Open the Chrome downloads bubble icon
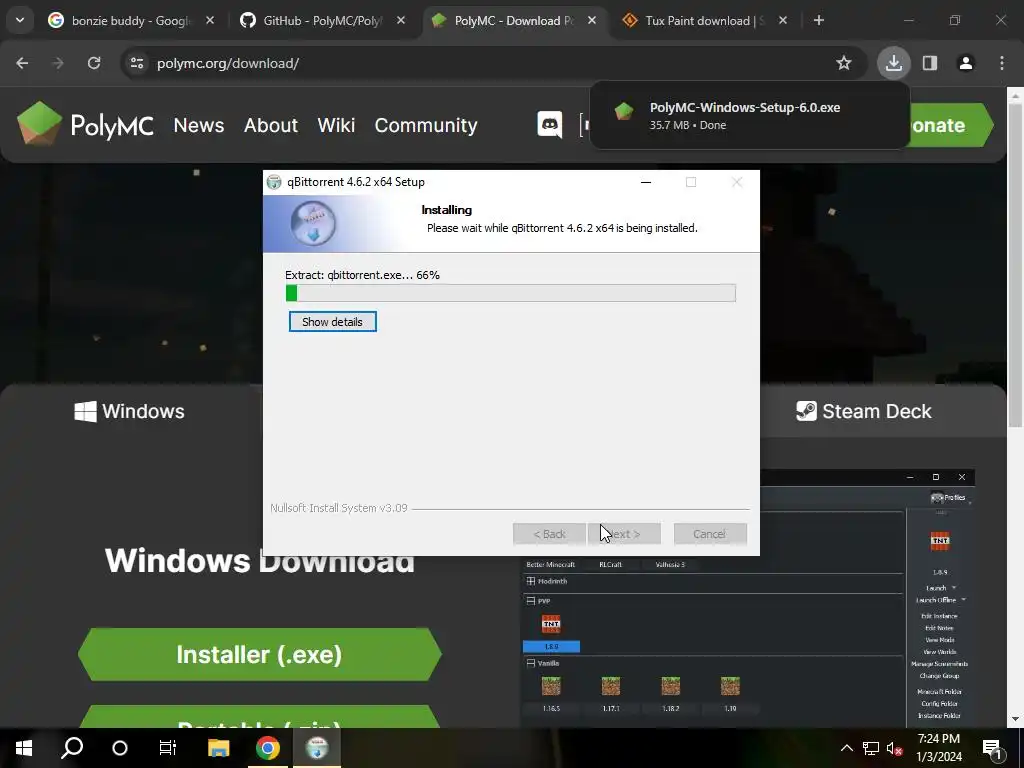Viewport: 1024px width, 768px height. tap(893, 63)
